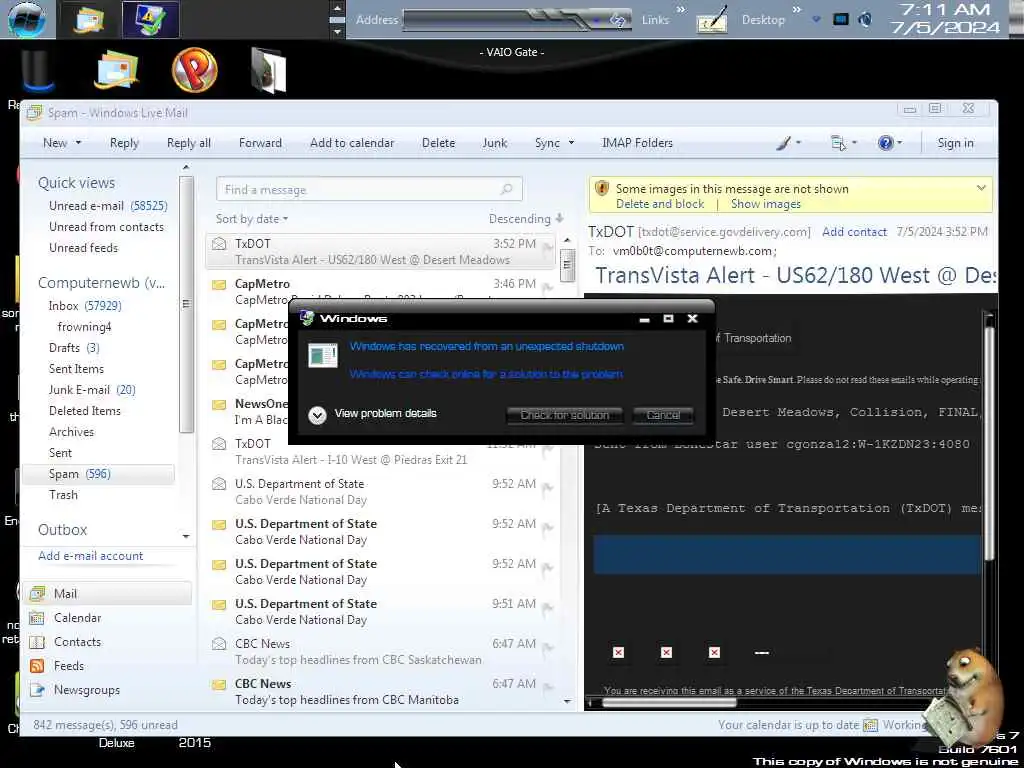Expand the Links toolbar chevron

click(680, 10)
